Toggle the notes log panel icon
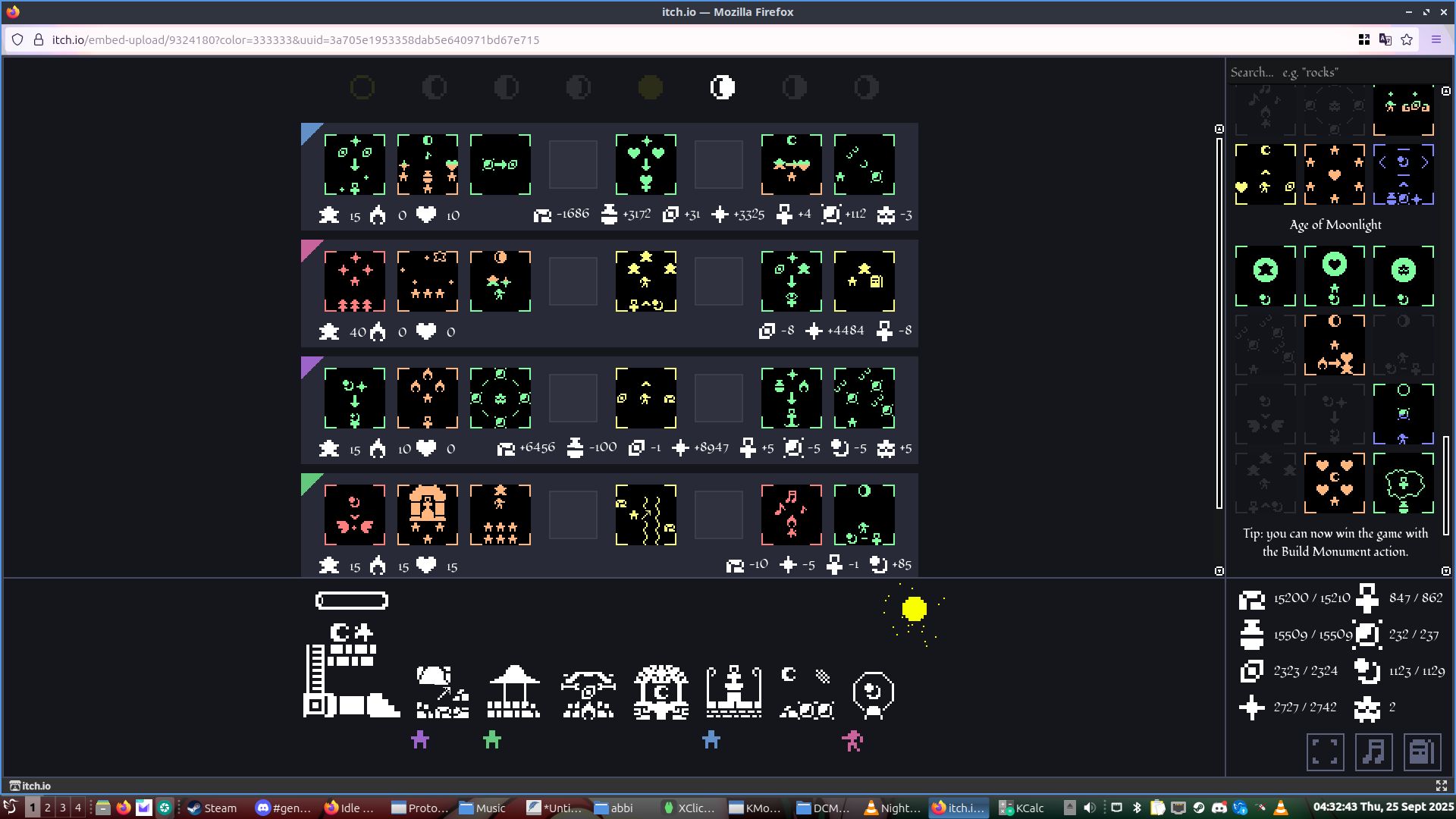The image size is (1456, 819). coord(1422,752)
